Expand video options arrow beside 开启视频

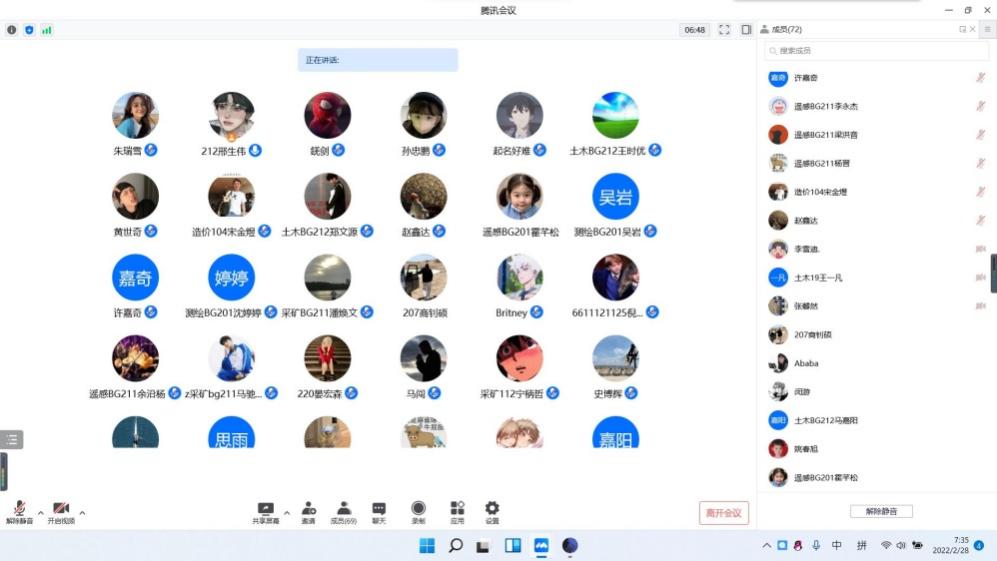click(x=82, y=513)
